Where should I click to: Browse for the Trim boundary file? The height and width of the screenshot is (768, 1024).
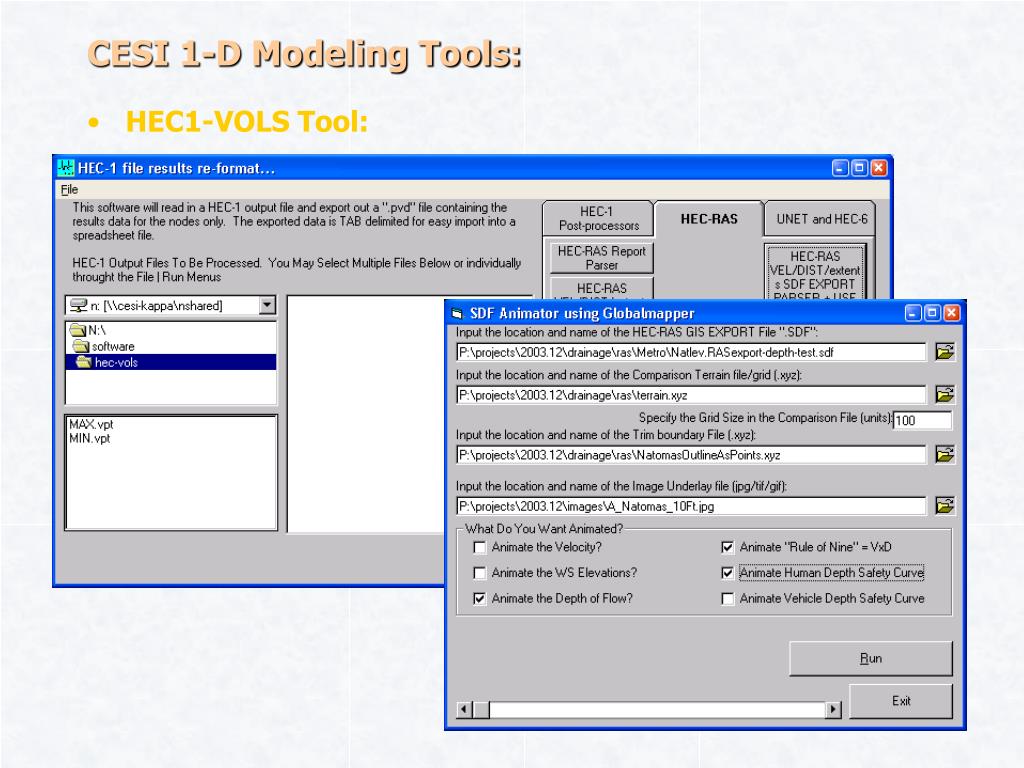[944, 455]
